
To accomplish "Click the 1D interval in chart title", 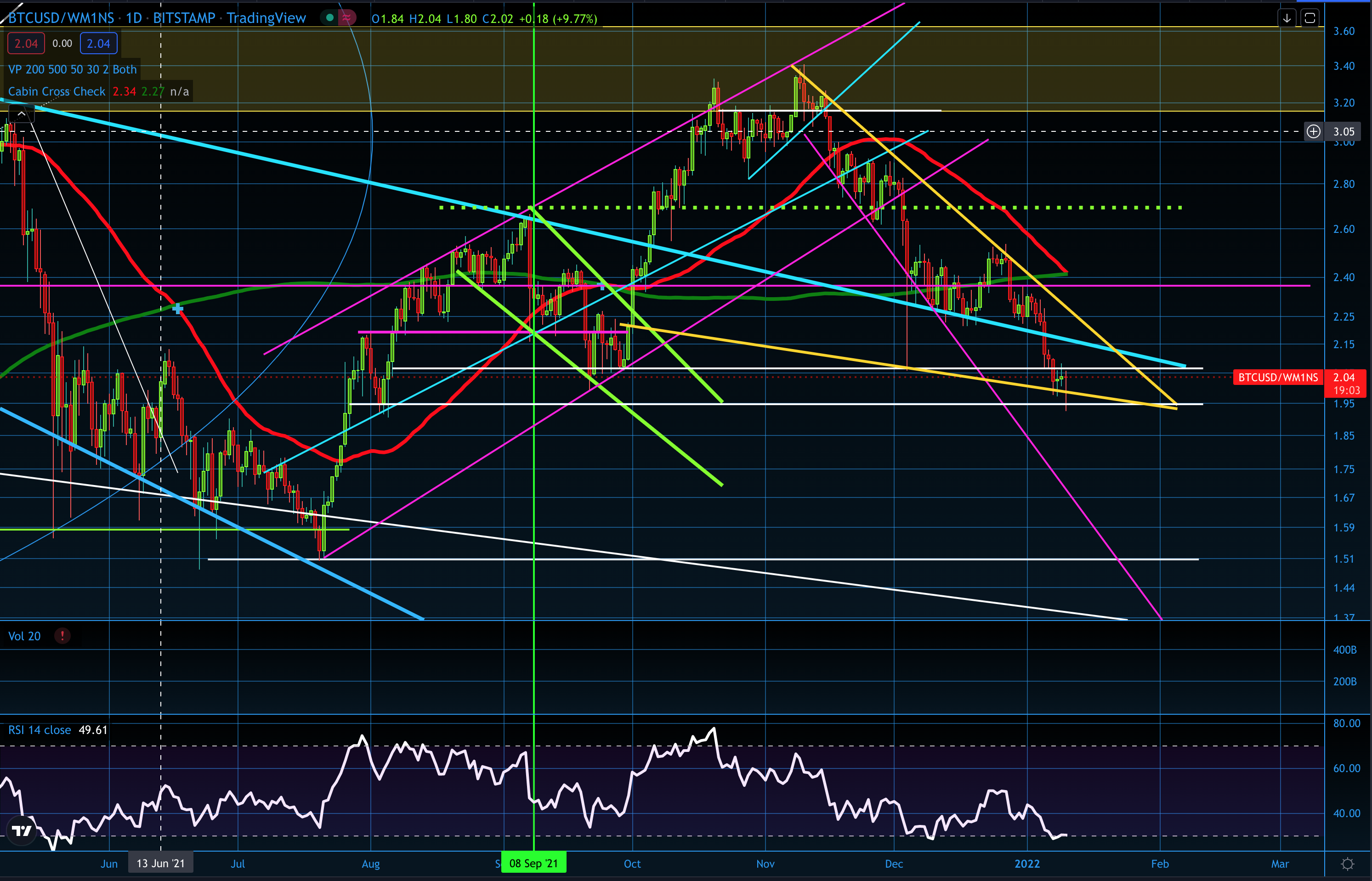I will tap(133, 18).
